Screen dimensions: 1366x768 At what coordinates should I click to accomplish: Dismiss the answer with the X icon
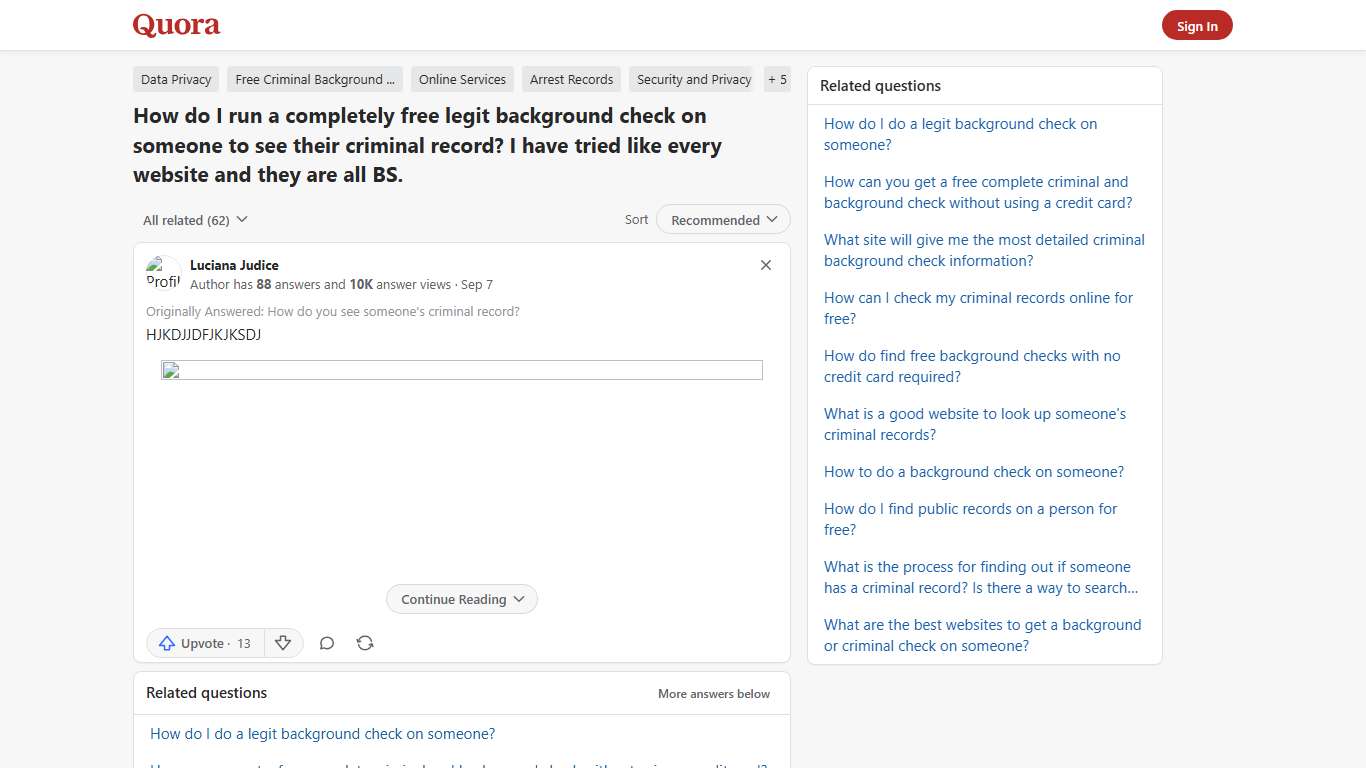coord(765,265)
